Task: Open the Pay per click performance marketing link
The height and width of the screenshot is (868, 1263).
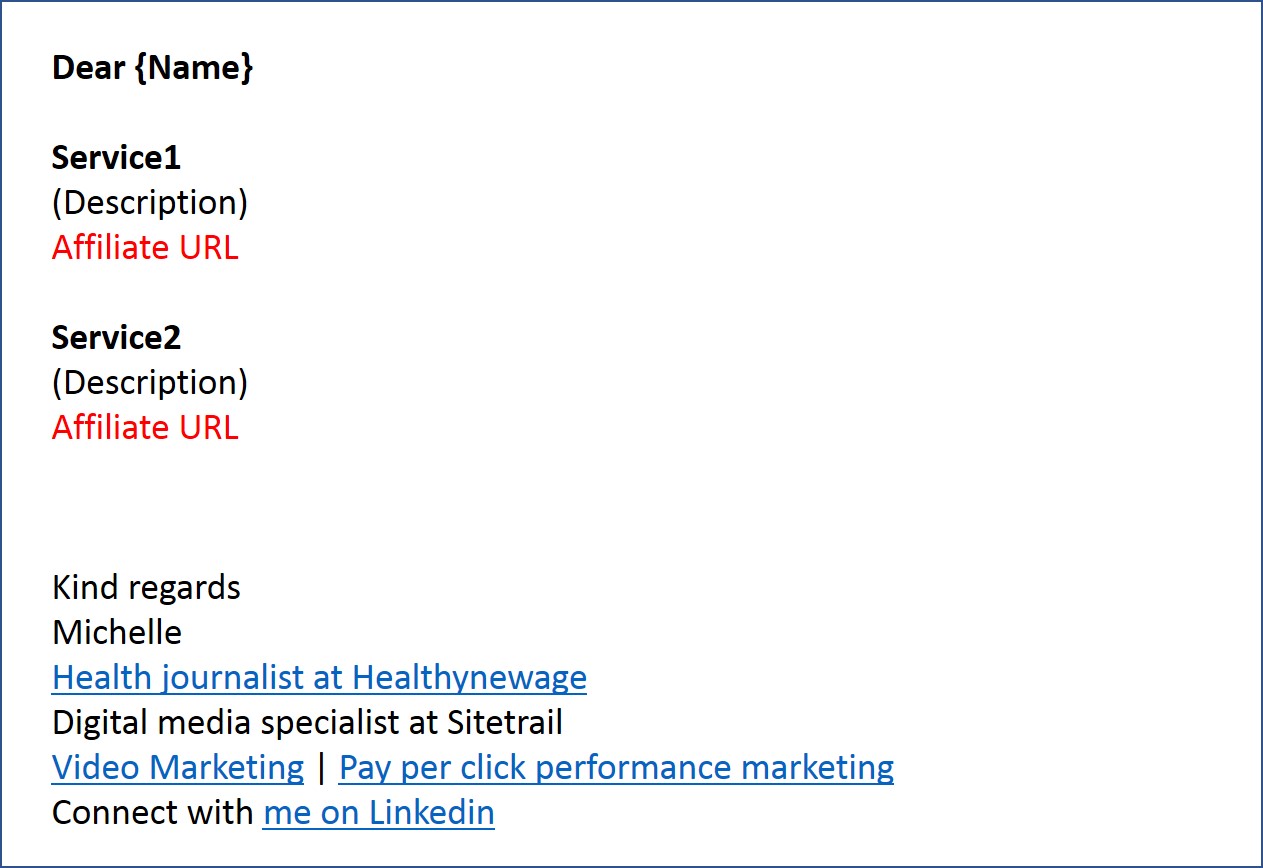Action: 616,768
